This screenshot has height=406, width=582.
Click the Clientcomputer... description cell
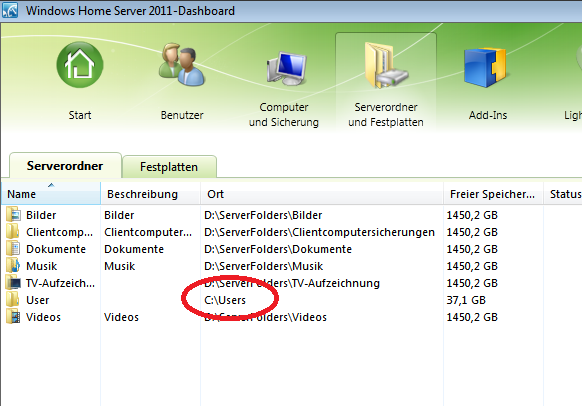pyautogui.click(x=148, y=232)
